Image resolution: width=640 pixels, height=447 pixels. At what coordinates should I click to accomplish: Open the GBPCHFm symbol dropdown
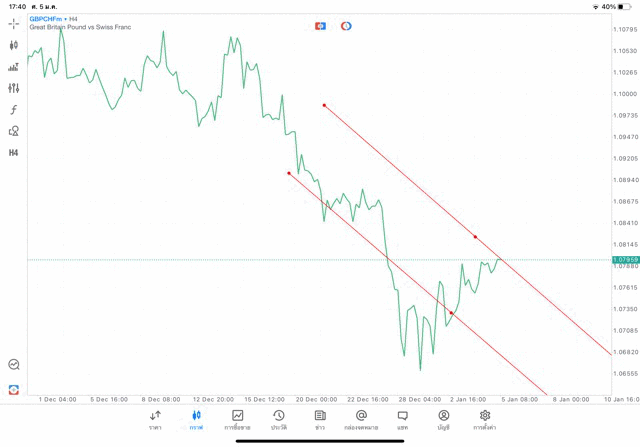(x=46, y=19)
